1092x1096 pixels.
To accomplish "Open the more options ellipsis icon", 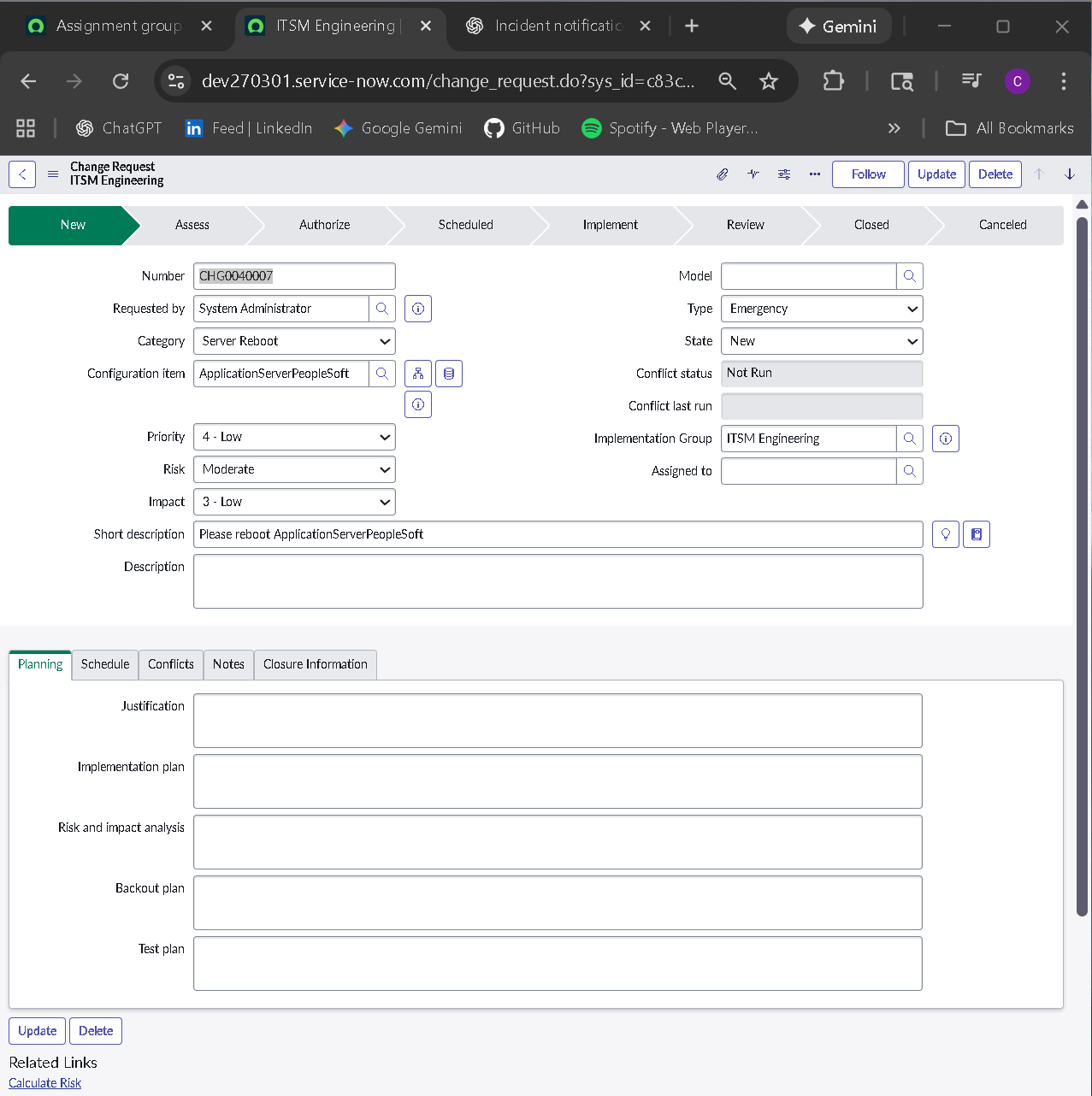I will pyautogui.click(x=814, y=174).
